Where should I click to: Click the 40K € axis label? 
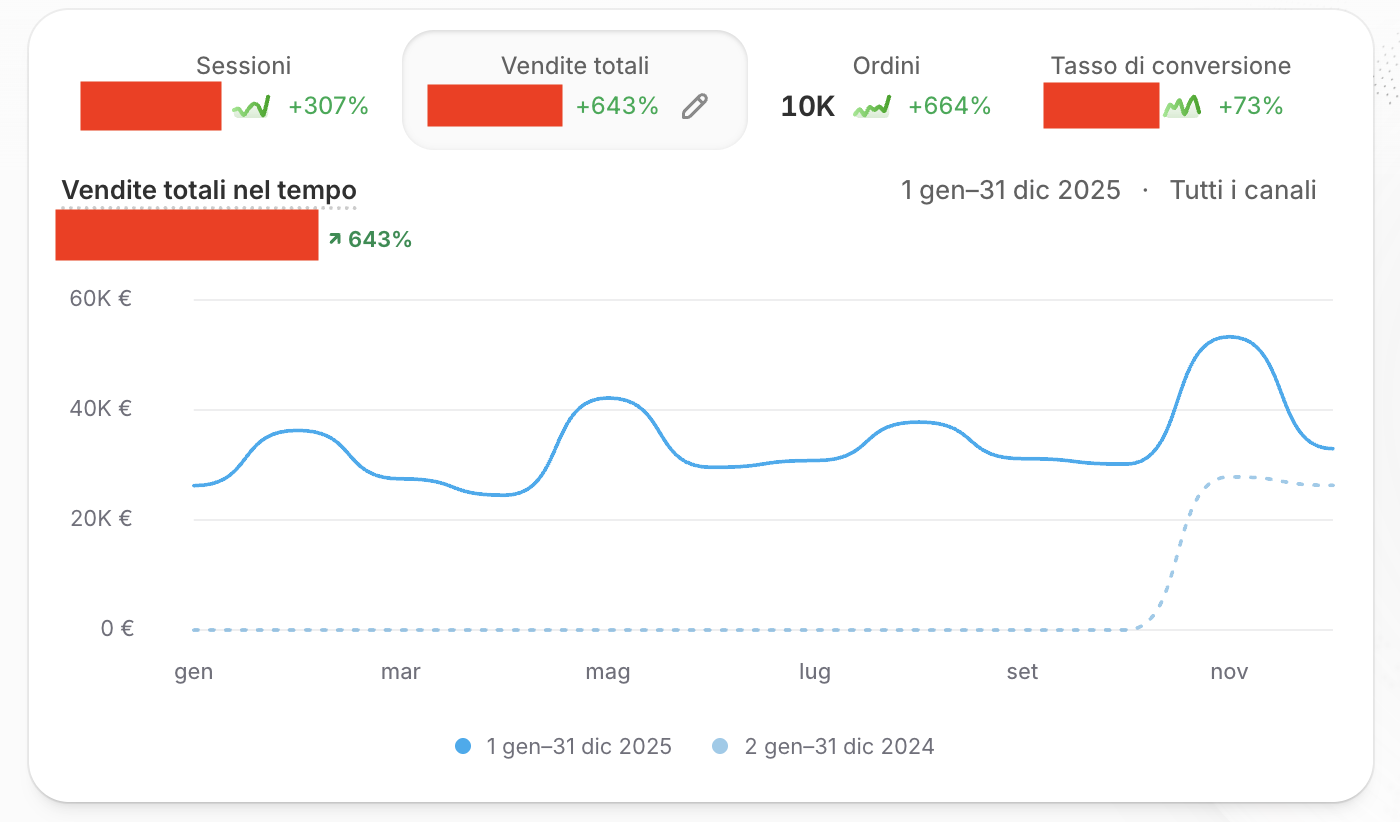tap(100, 409)
